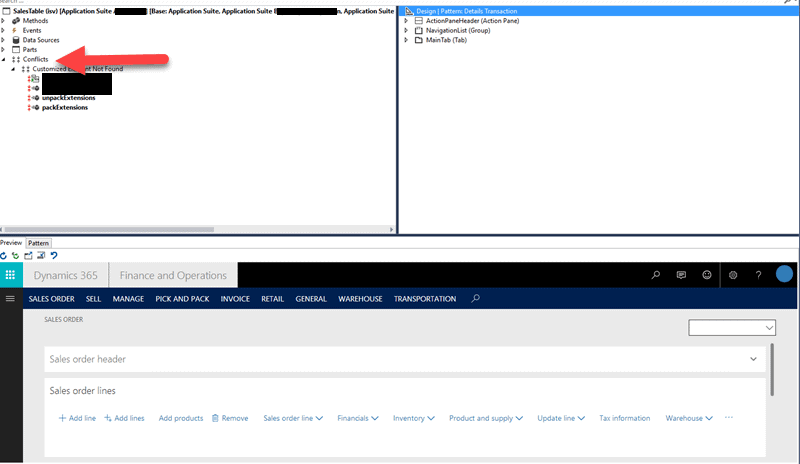Open the Financials dropdown menu
Screen dimensions: 800x464
pyautogui.click(x=358, y=418)
